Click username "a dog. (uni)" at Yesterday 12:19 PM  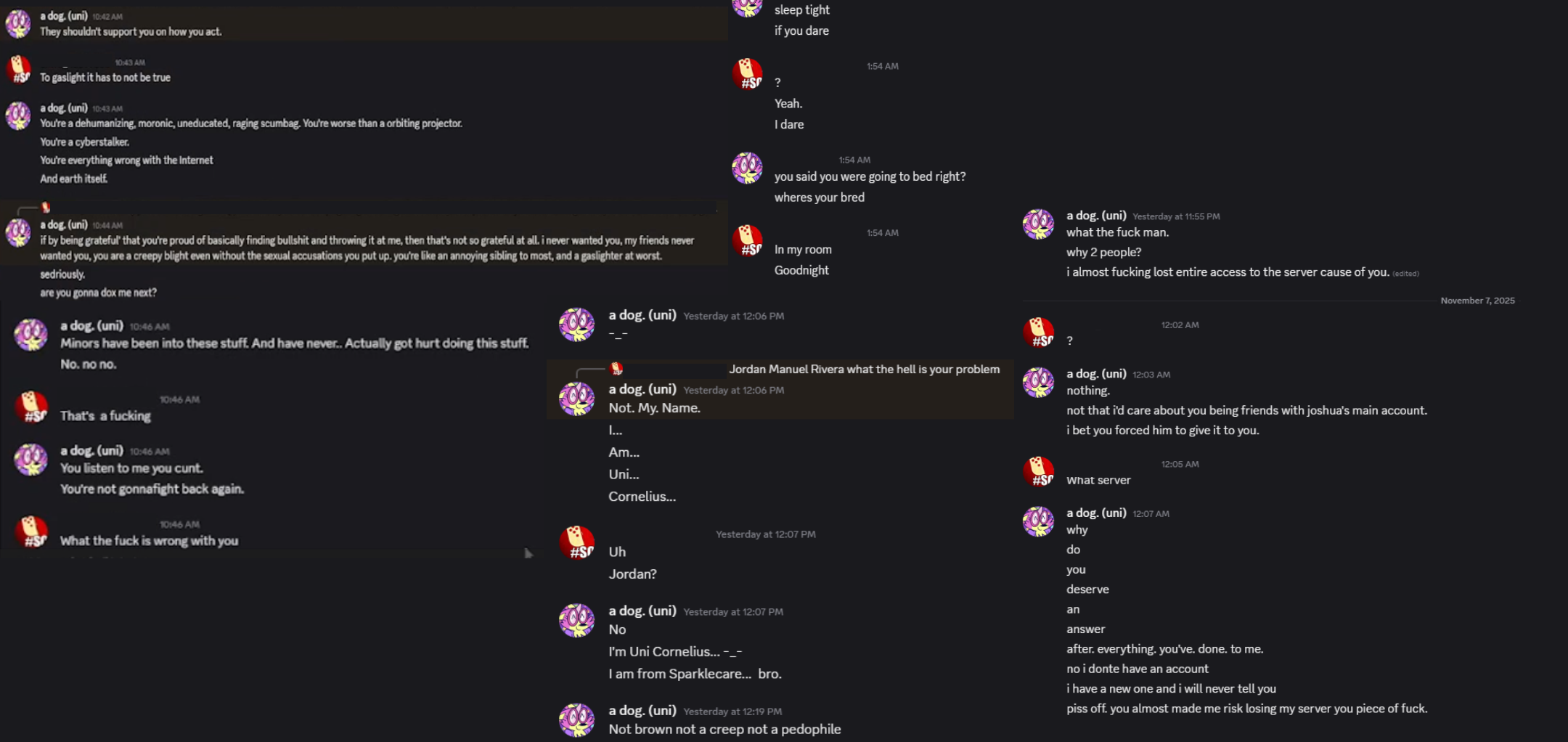[x=642, y=711]
